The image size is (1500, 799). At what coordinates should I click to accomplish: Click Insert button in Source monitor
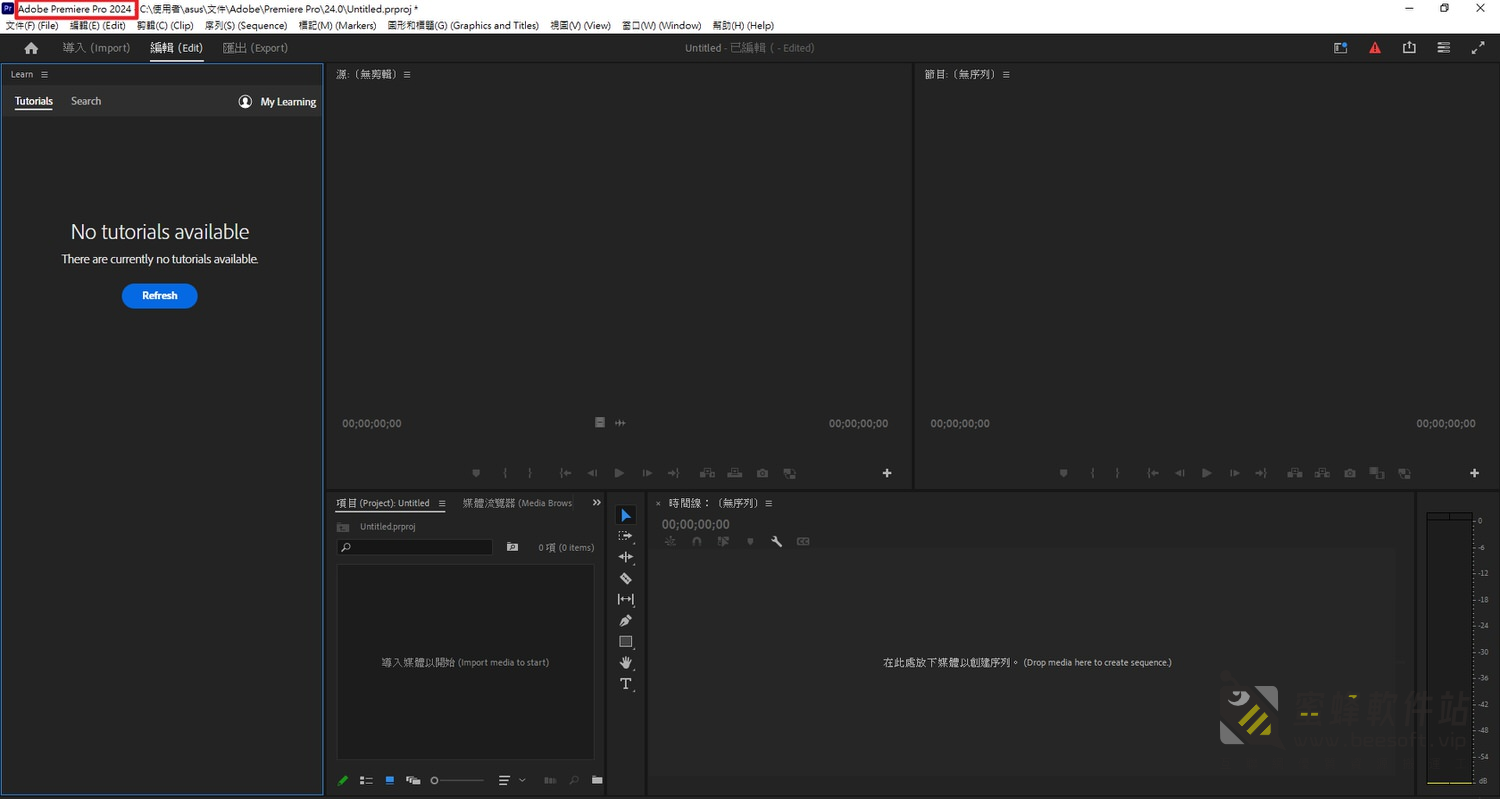coord(707,473)
